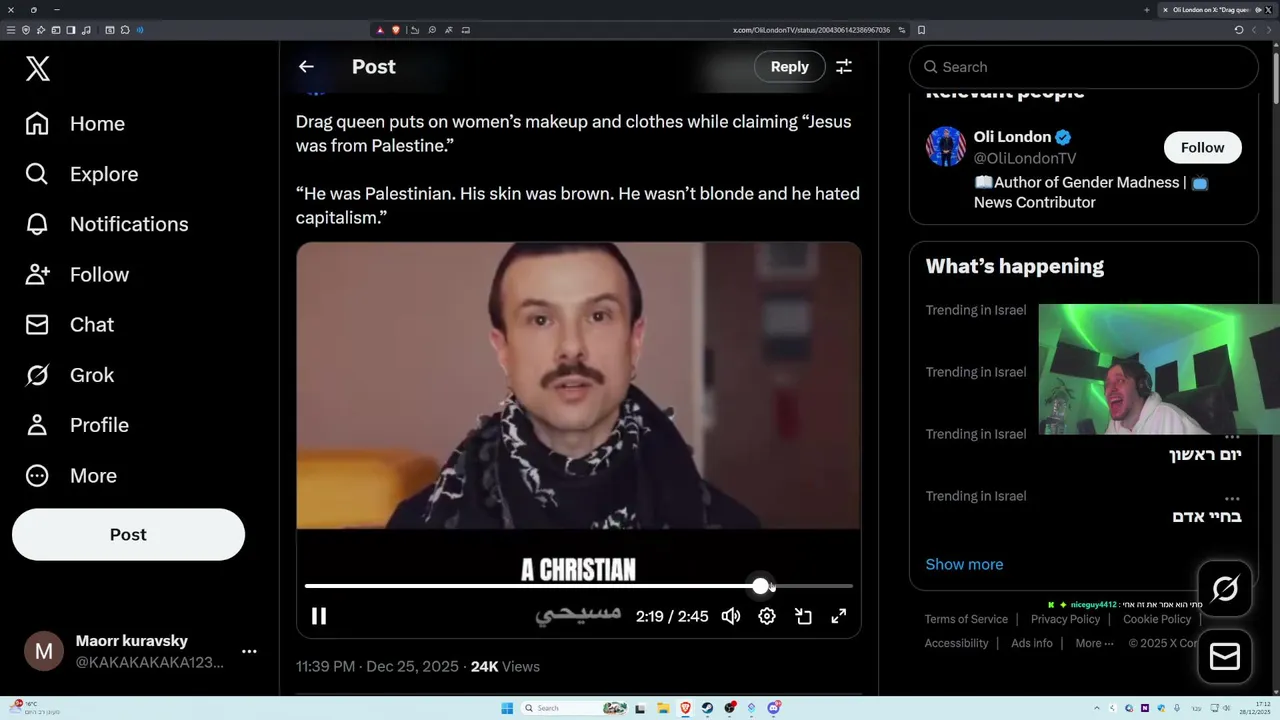Screen dimensions: 1280x720
Task: Mute the video volume
Action: 731,616
